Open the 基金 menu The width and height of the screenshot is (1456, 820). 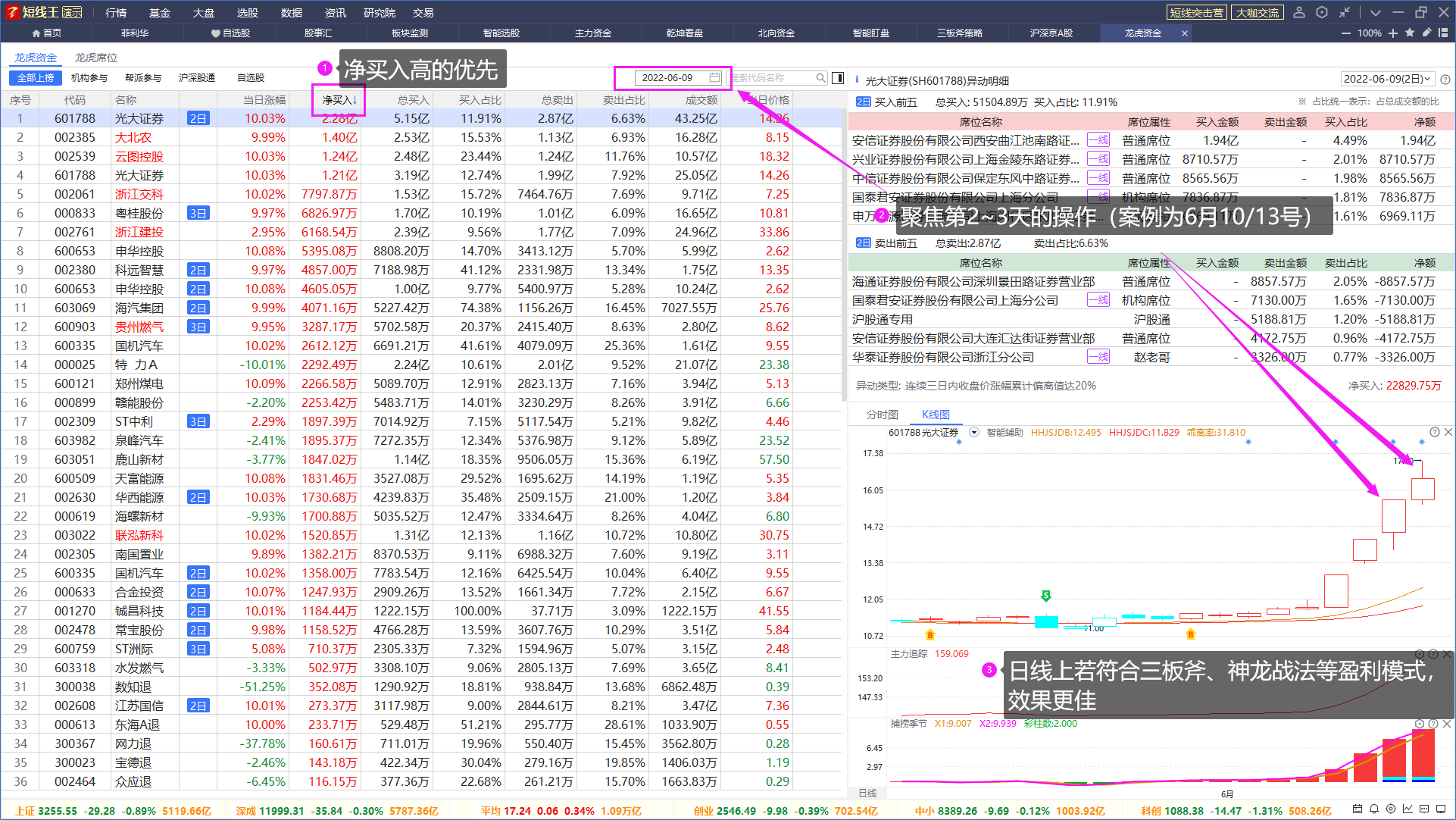click(x=160, y=13)
